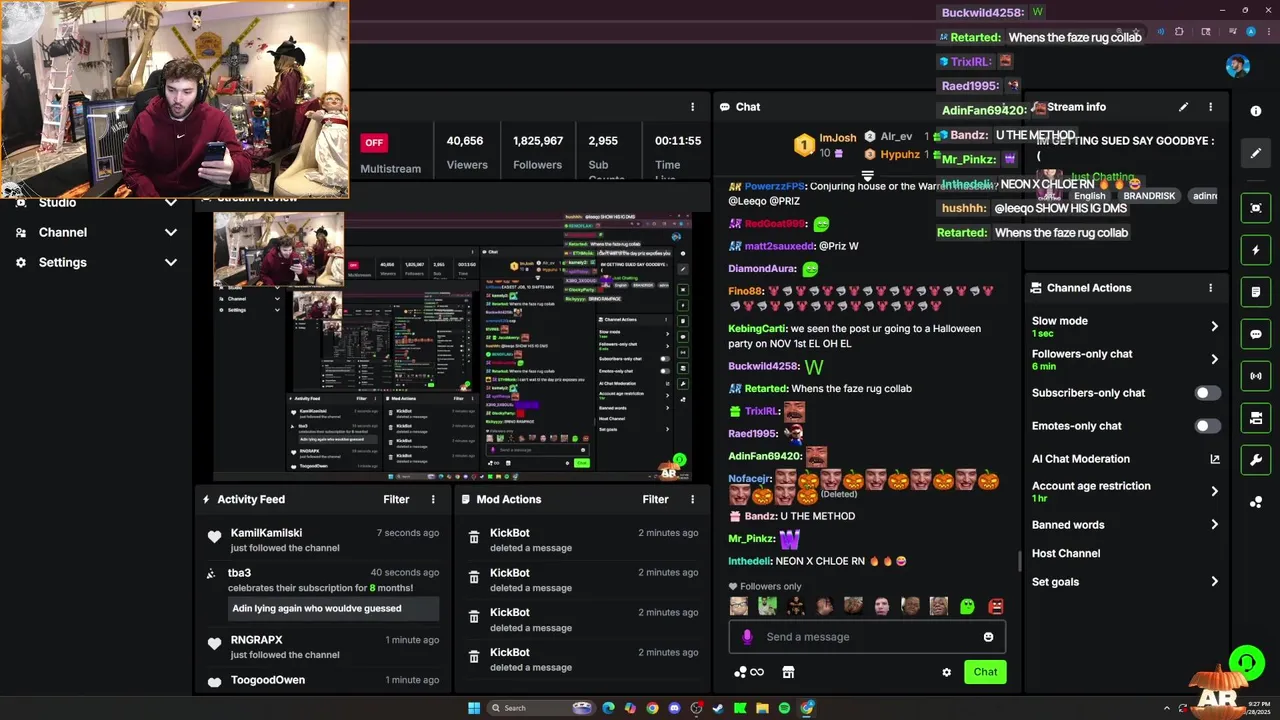Open the profile avatar at top right

coord(1237,66)
